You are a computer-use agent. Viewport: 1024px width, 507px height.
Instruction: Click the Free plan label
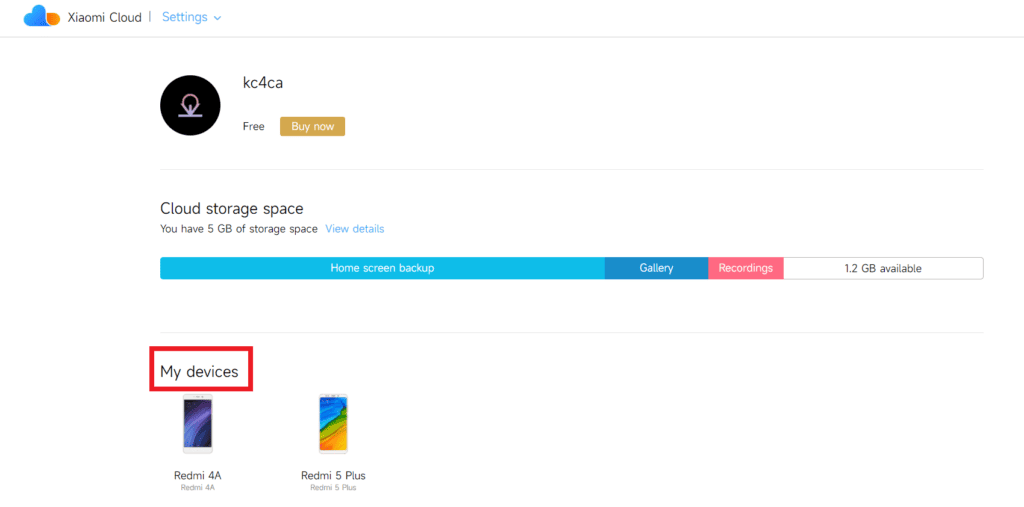253,127
